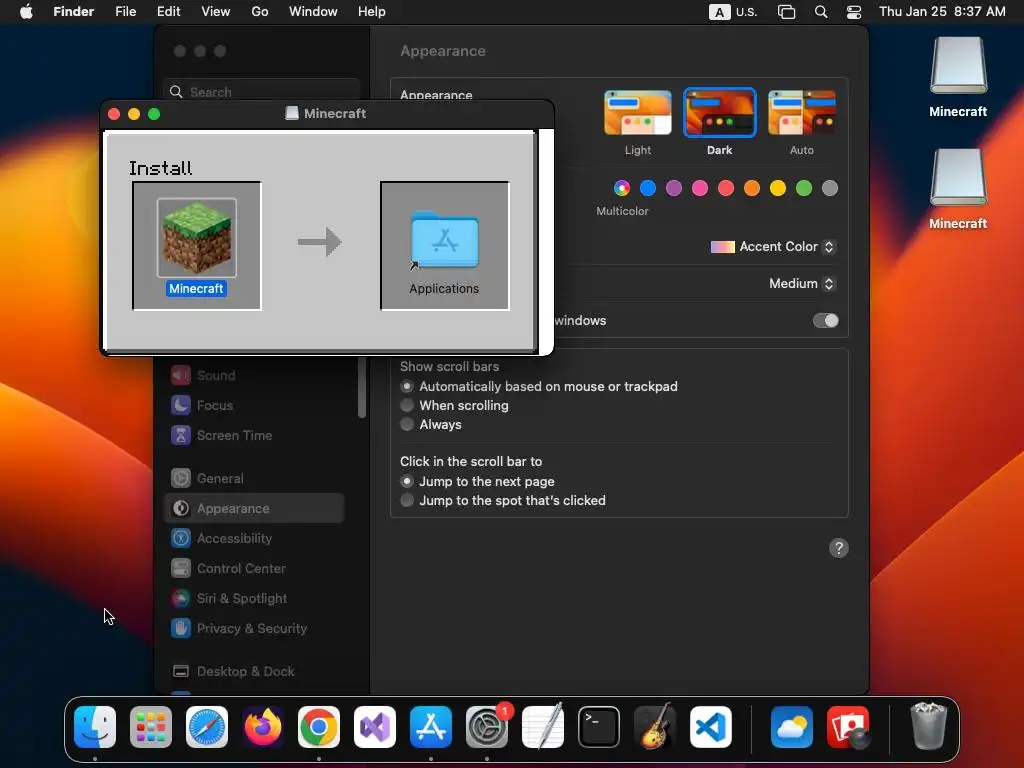1024x768 pixels.
Task: Click the Stage Manager menu bar icon
Action: 786,12
